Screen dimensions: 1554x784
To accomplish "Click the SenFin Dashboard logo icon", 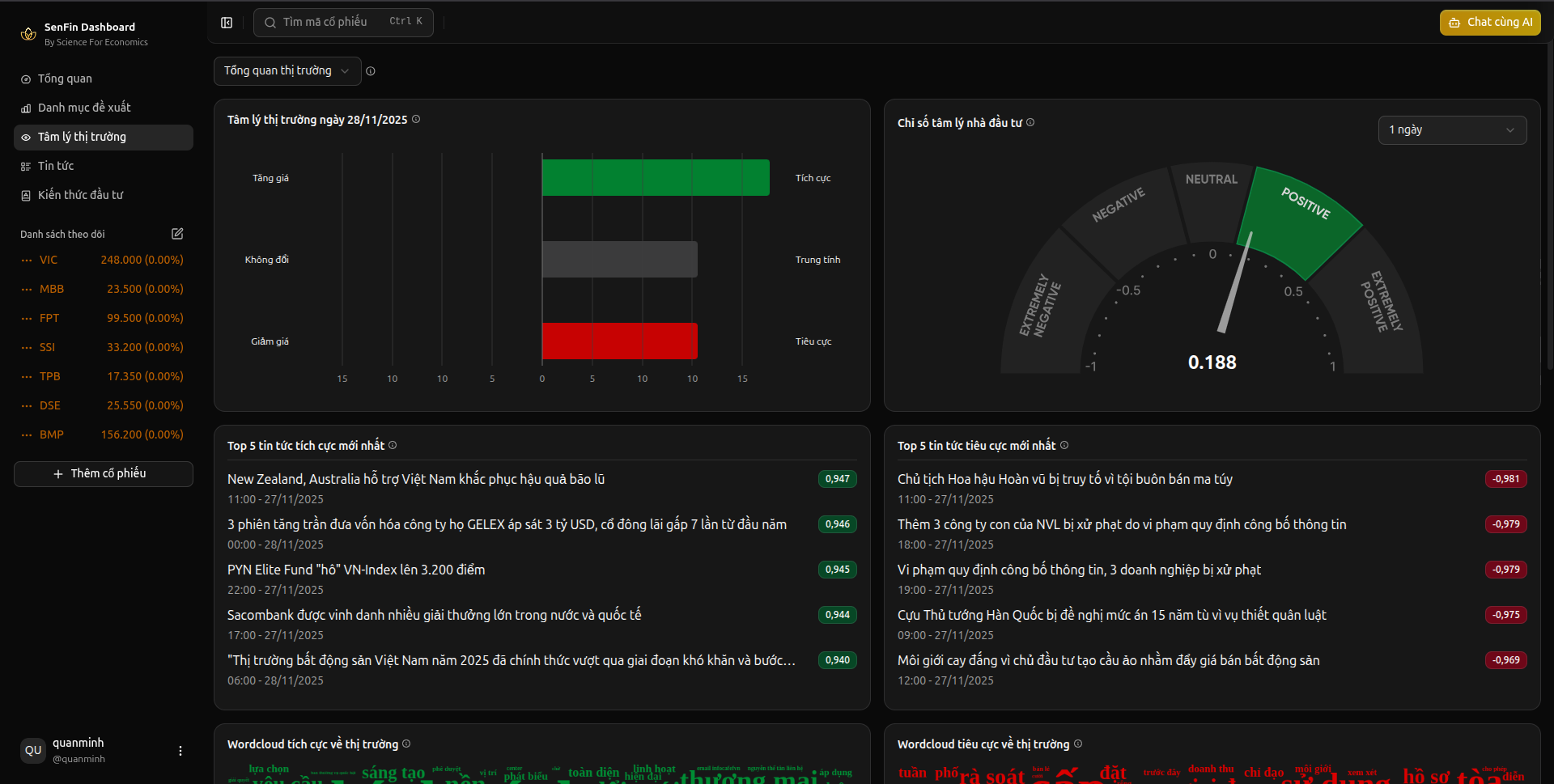I will click(28, 34).
